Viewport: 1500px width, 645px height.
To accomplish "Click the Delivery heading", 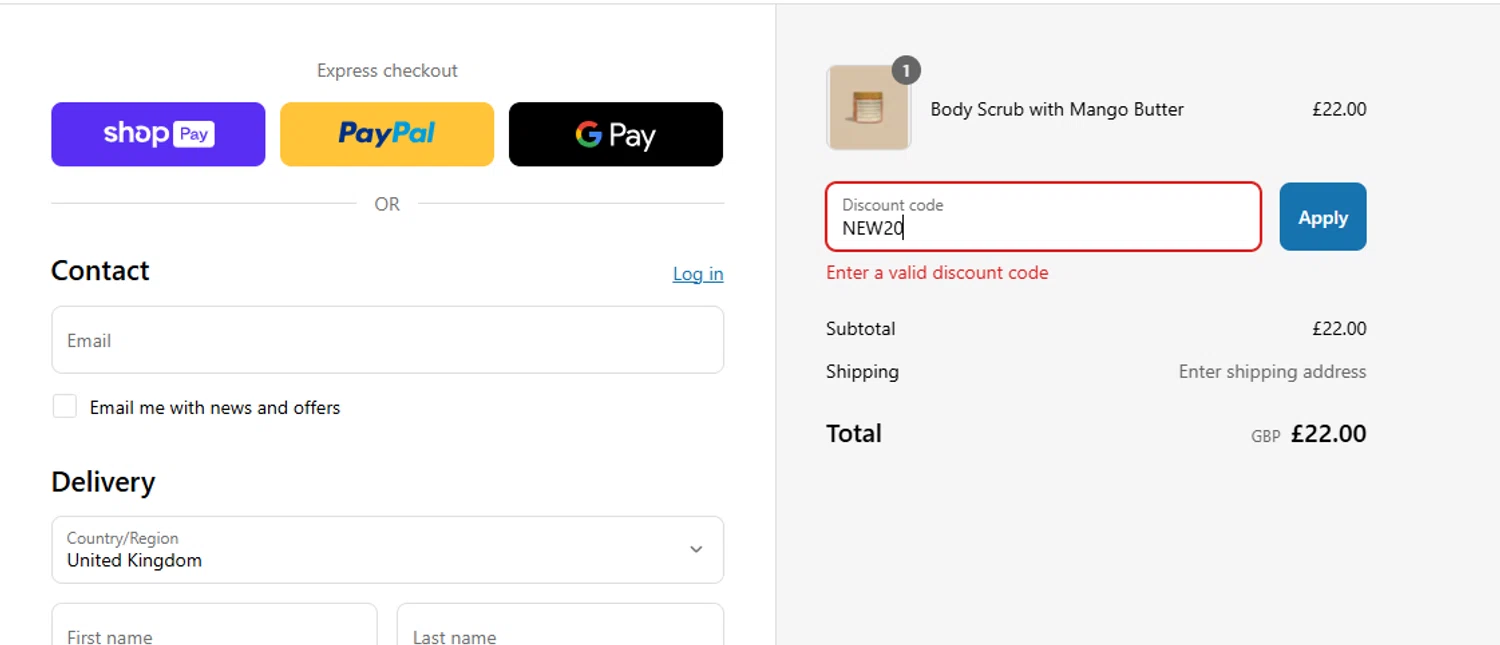I will point(103,482).
